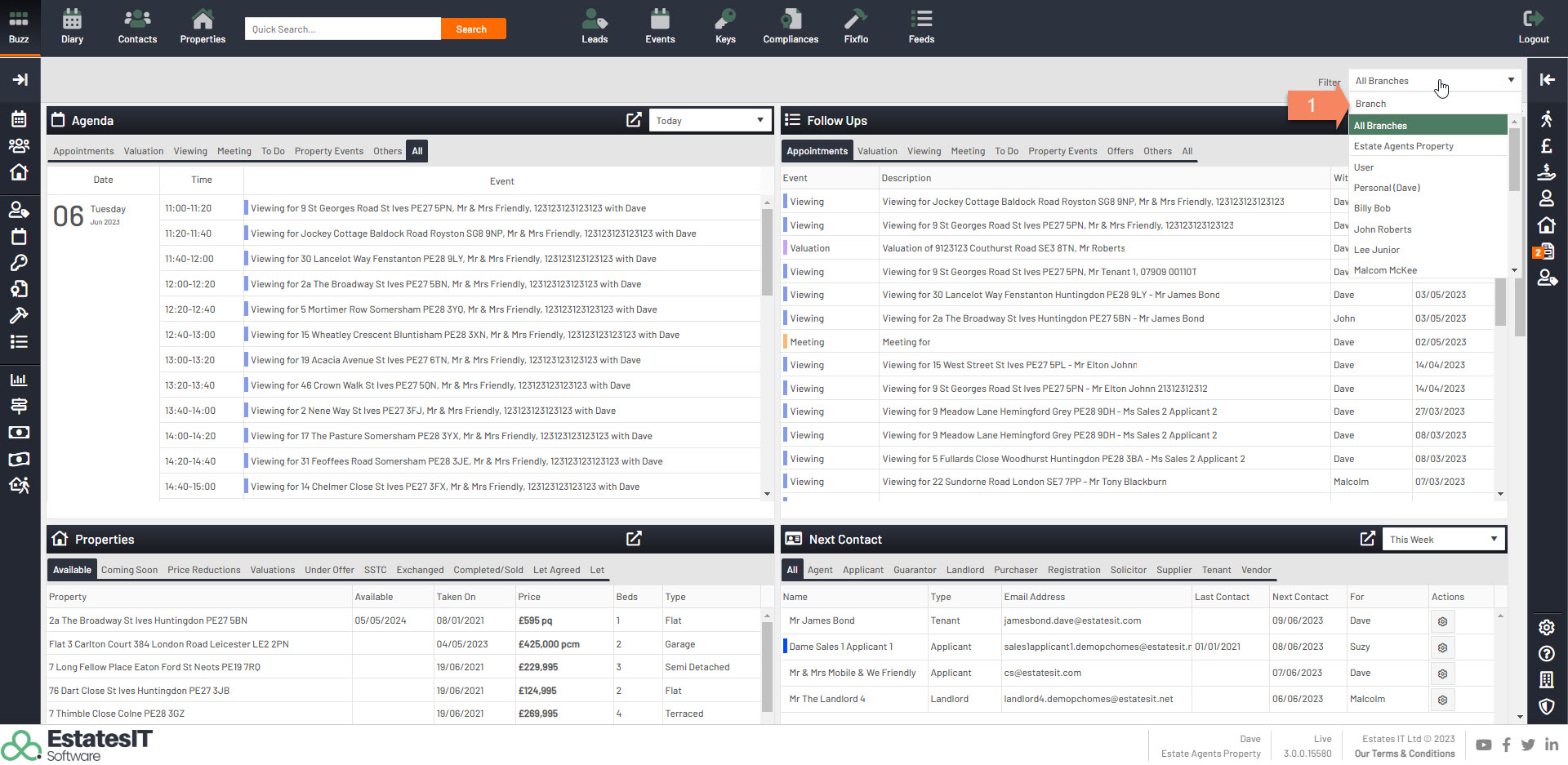The height and width of the screenshot is (765, 1568).
Task: Open Leads from the top toolbar
Action: 594,27
